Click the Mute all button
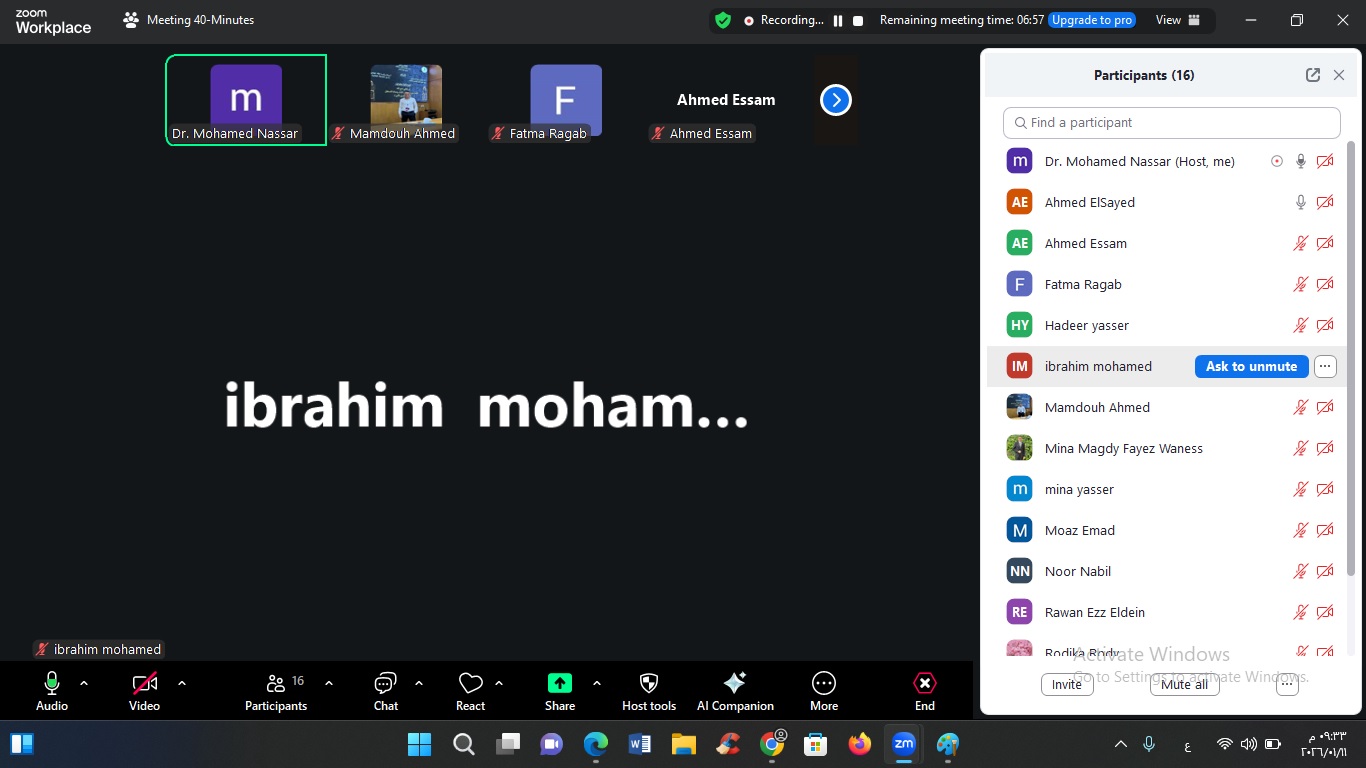 point(1184,684)
